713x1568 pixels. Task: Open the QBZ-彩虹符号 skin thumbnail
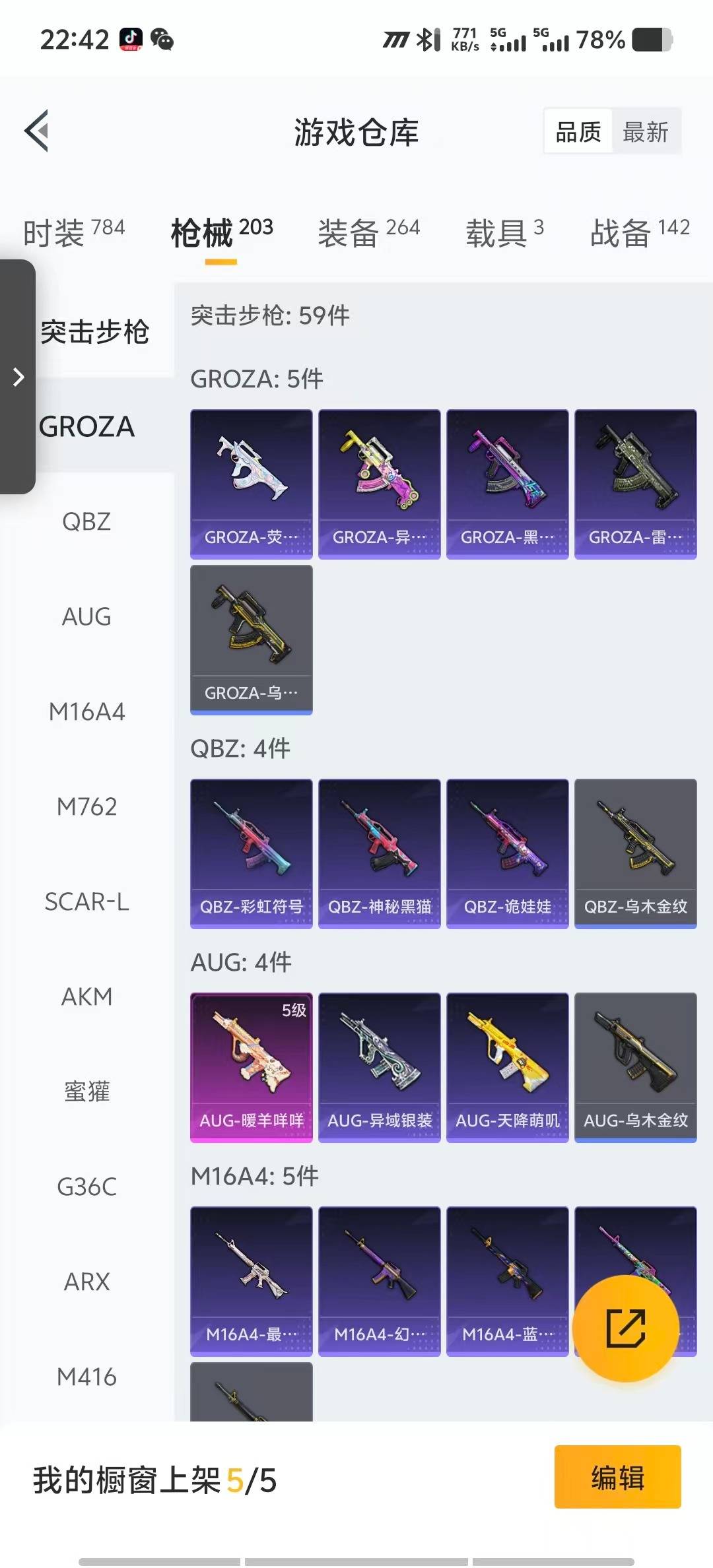point(252,853)
